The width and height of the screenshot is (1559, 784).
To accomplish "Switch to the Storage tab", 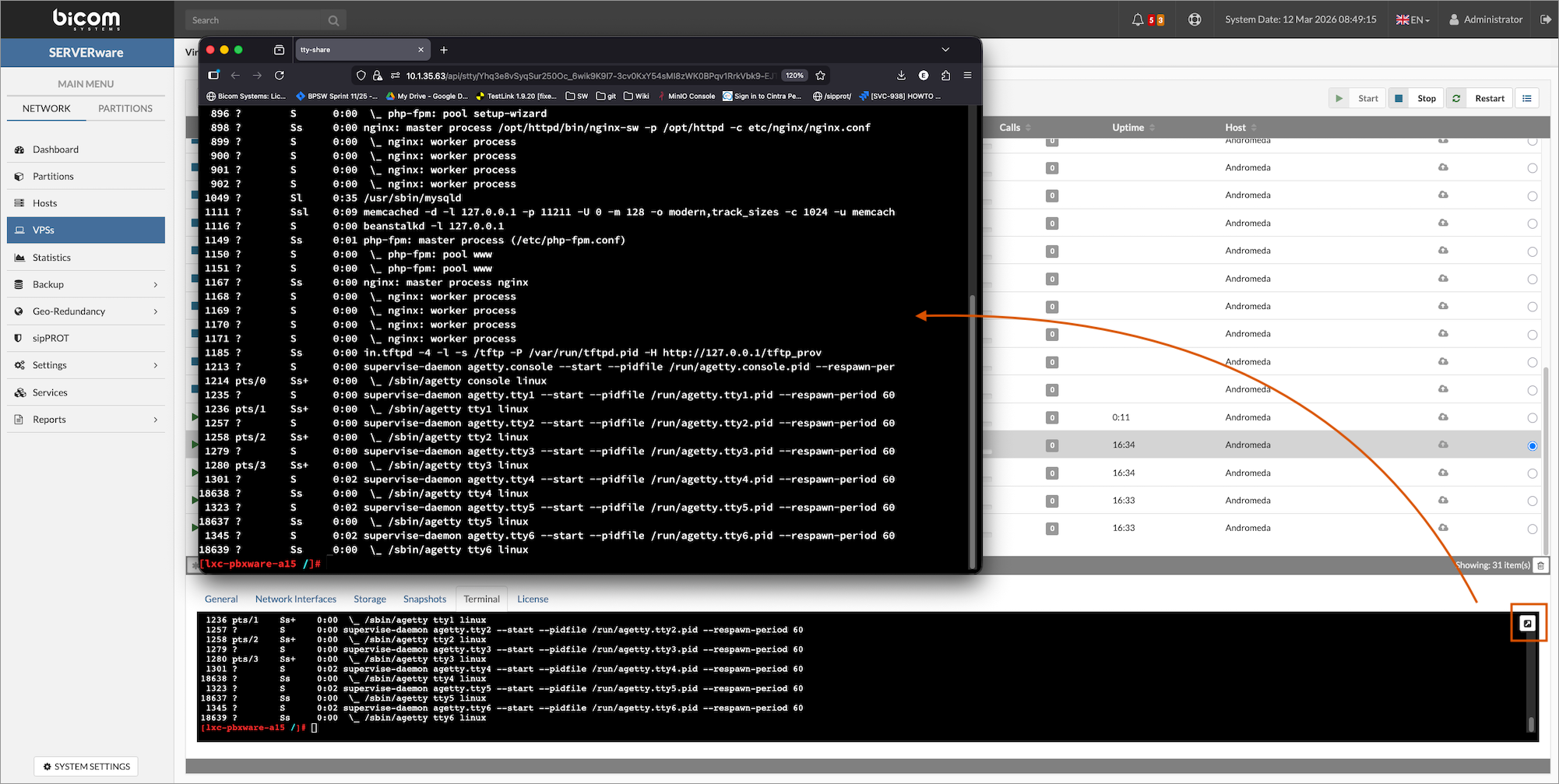I will click(370, 599).
